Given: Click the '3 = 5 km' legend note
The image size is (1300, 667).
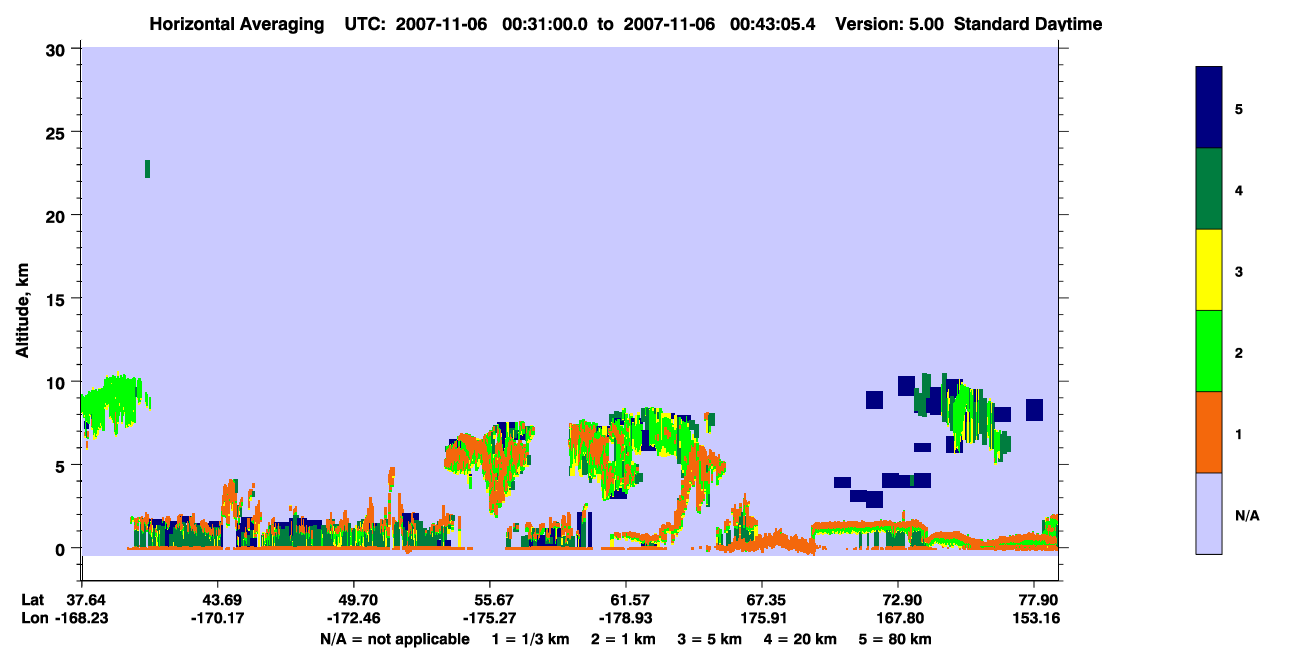Looking at the screenshot, I should click(709, 639).
